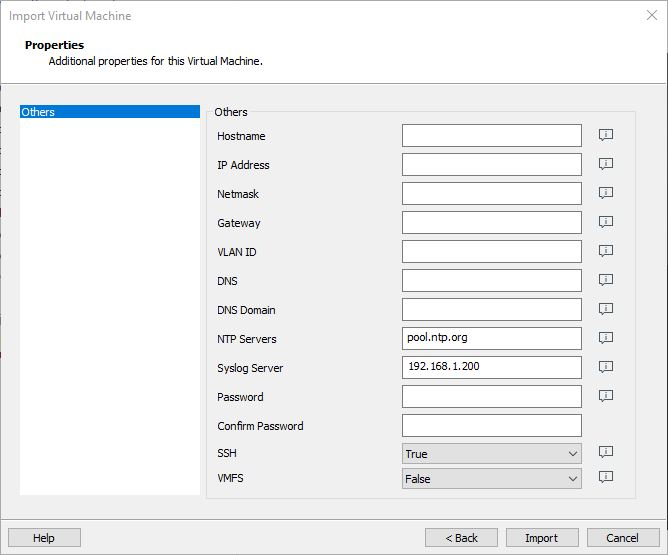The width and height of the screenshot is (668, 555).
Task: Show the Netmask field info tooltip icon
Action: pos(605,193)
